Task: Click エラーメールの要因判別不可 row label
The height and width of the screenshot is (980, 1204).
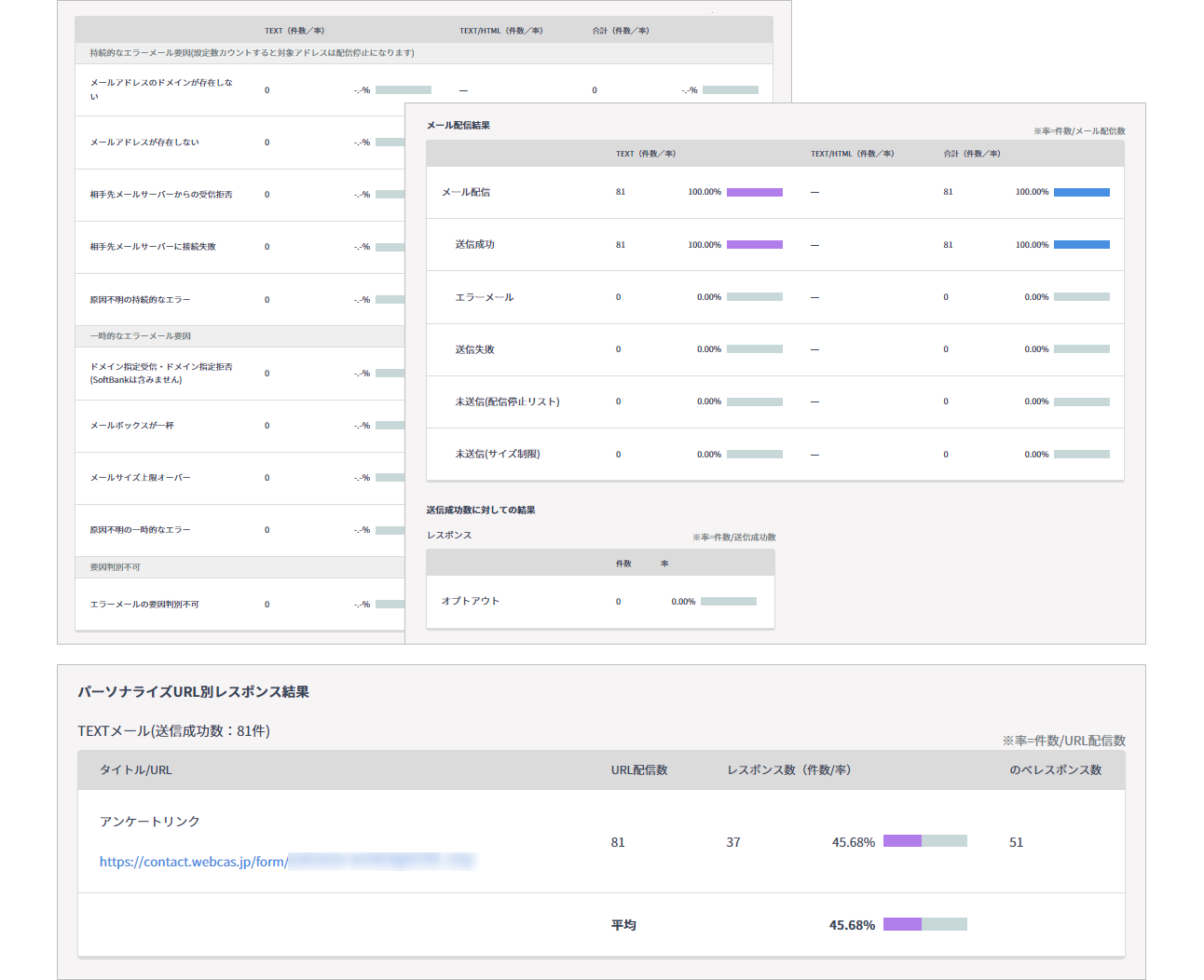Action: click(144, 605)
